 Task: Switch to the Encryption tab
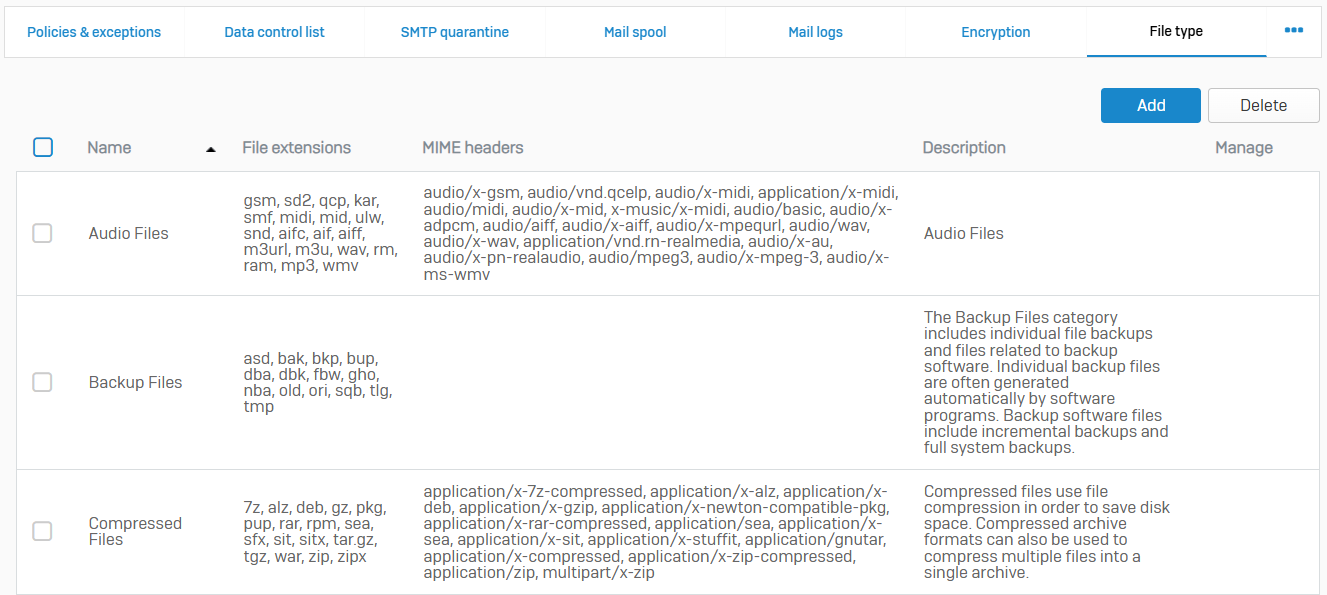click(x=995, y=32)
